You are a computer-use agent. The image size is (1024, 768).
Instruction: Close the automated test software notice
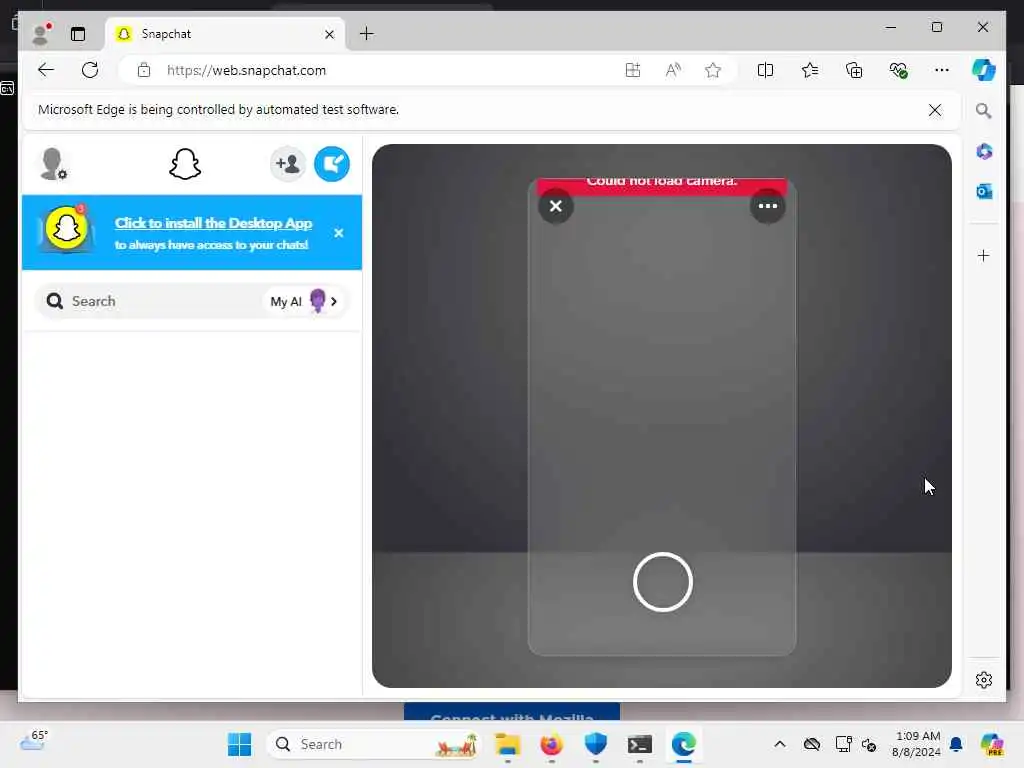pyautogui.click(x=935, y=110)
